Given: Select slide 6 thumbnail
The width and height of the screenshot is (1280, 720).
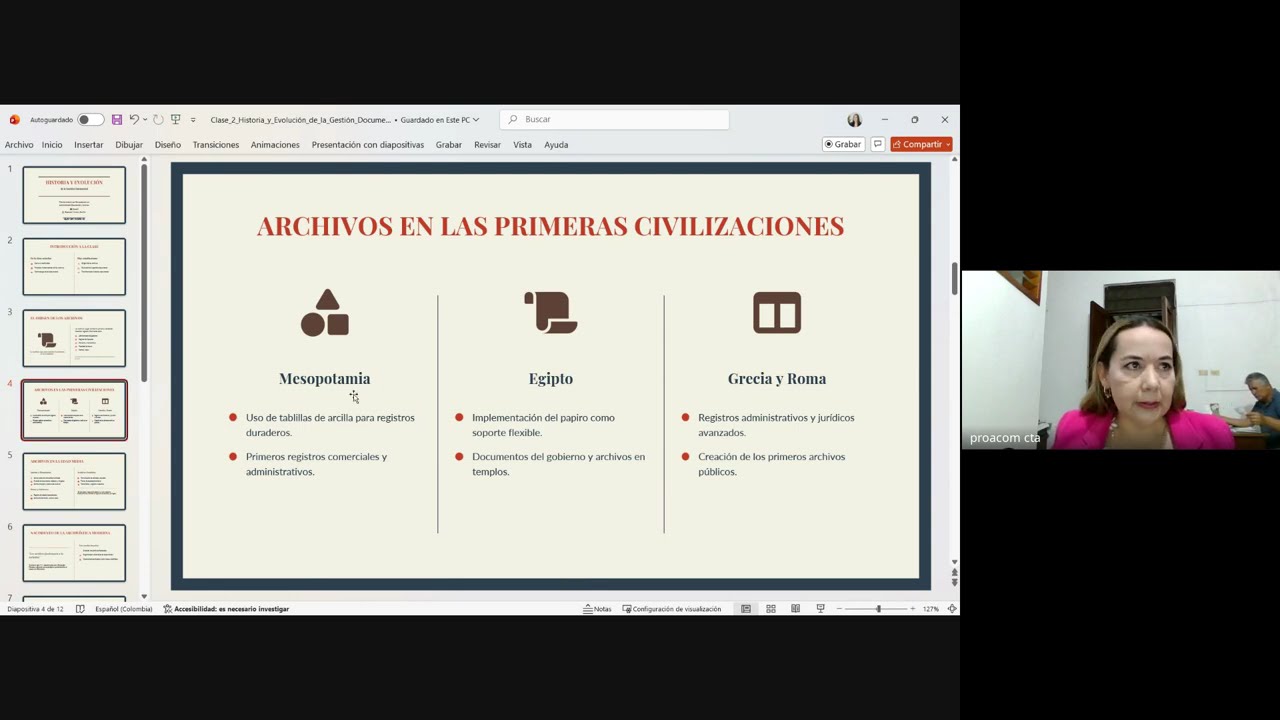Looking at the screenshot, I should [74, 553].
